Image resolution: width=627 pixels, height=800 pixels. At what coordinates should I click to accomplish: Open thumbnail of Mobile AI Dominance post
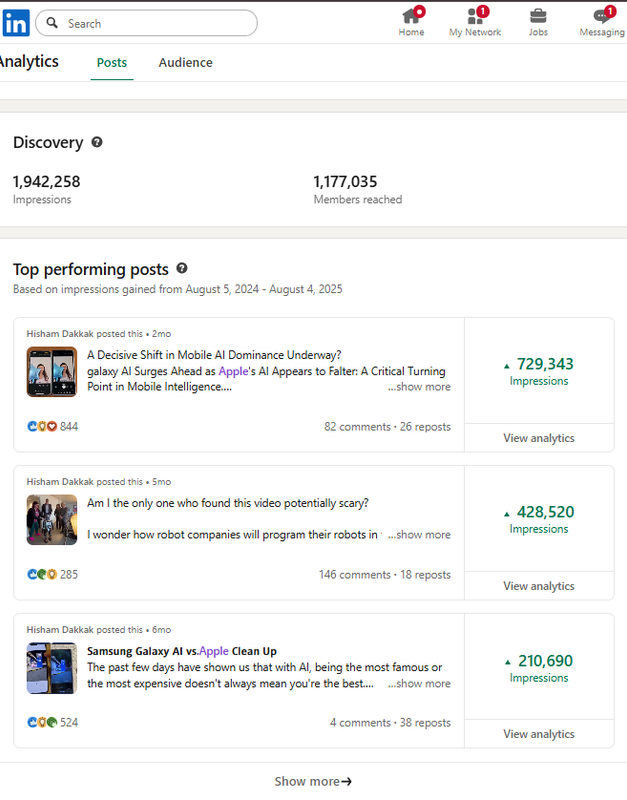(52, 372)
